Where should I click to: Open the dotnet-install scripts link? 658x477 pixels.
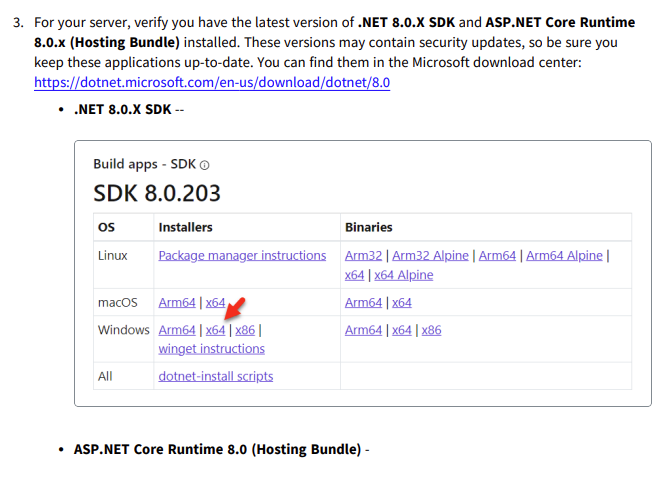[x=215, y=376]
